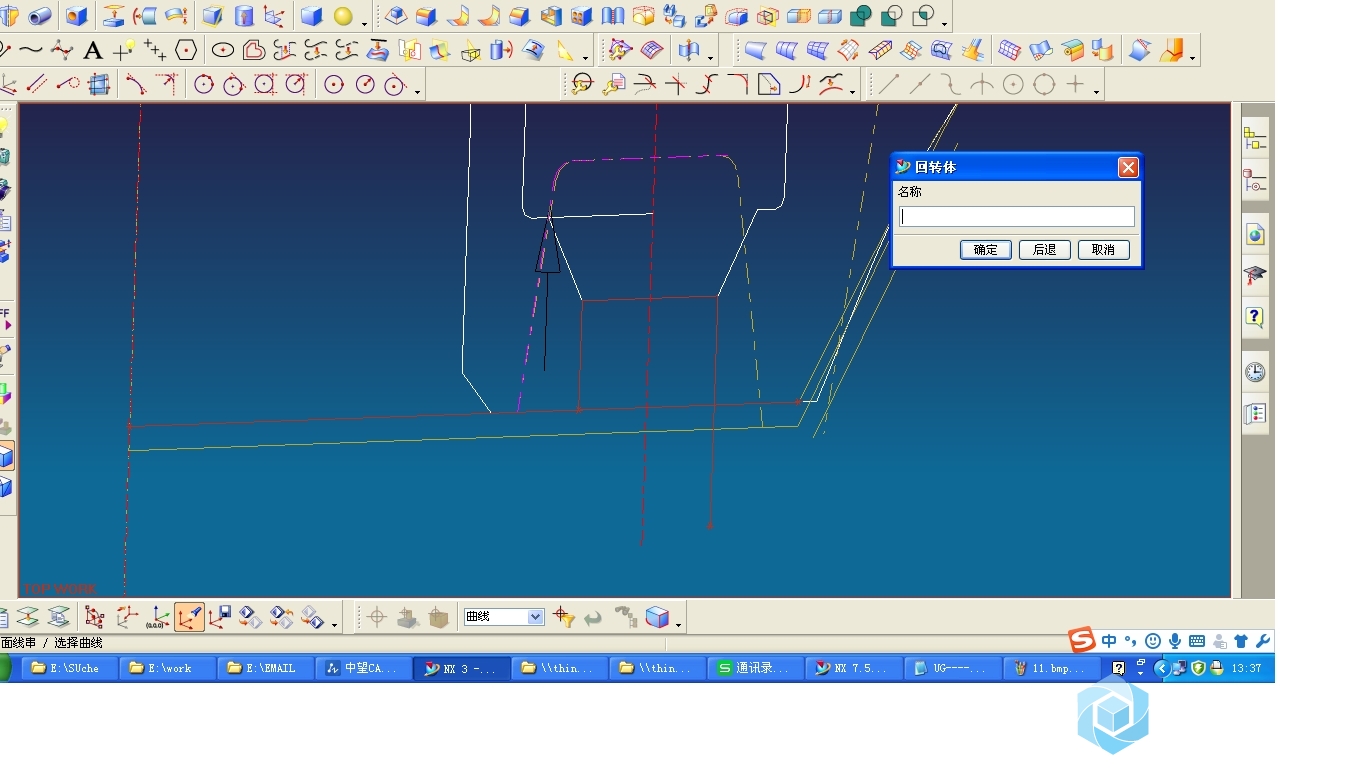Click the Hole feature icon
This screenshot has height=768, width=1360.
pyautogui.click(x=77, y=16)
